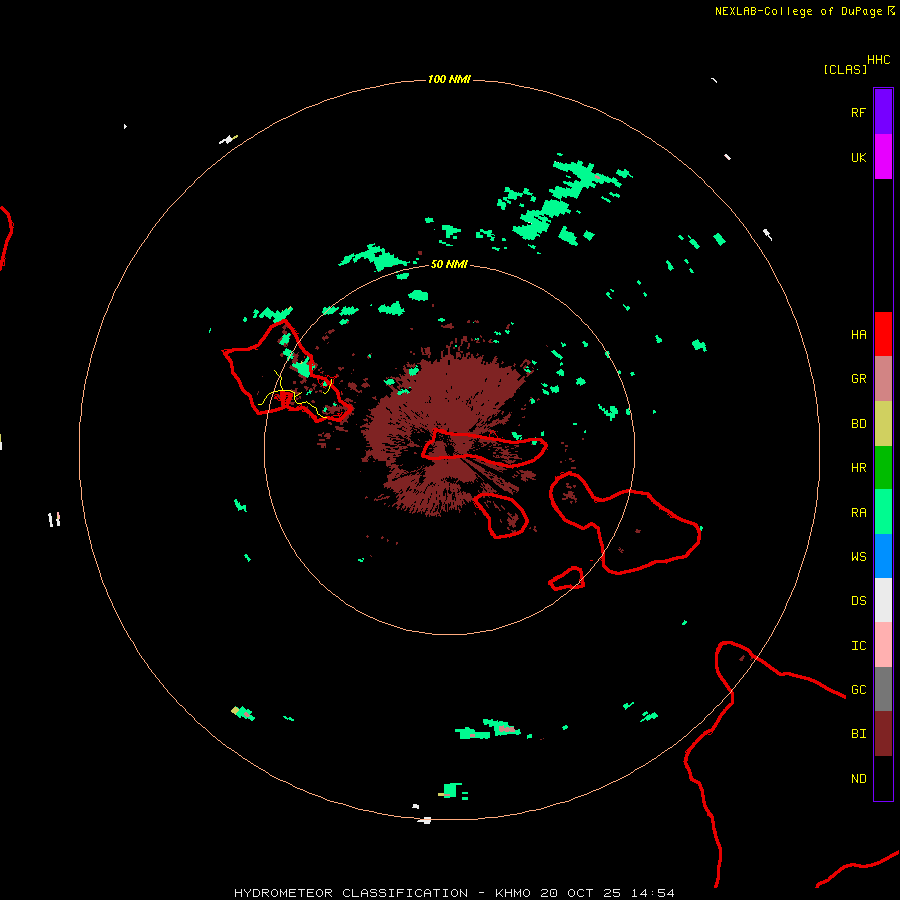Click the NEXLAB-College of DuPage credit text
Viewport: 900px width, 900px height.
click(x=798, y=11)
